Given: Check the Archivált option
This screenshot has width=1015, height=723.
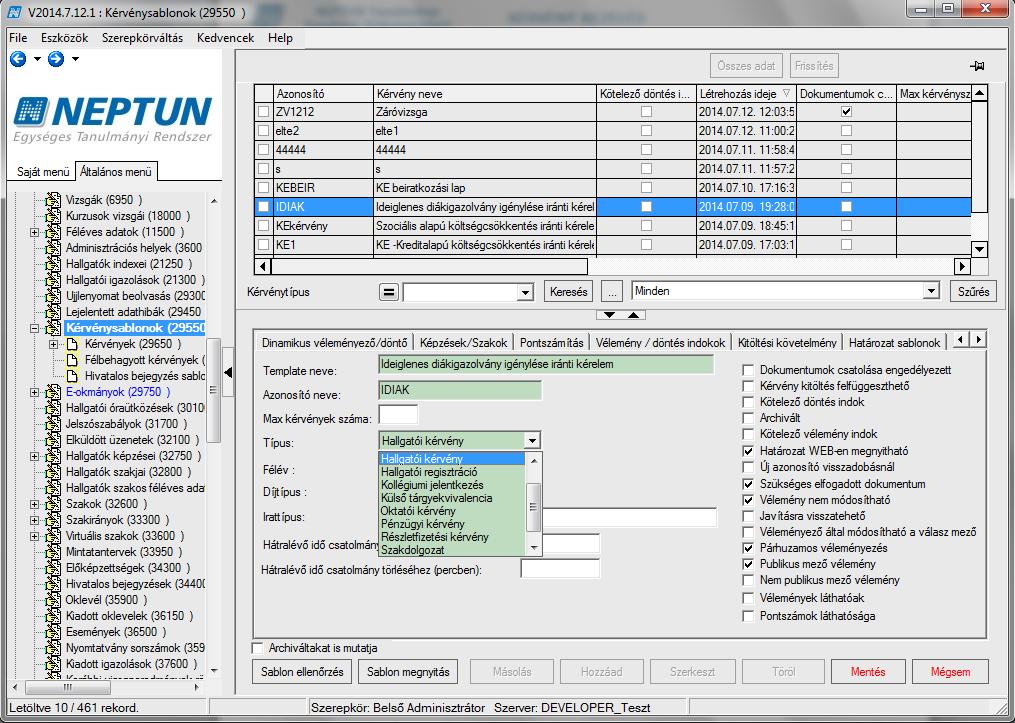Looking at the screenshot, I should point(748,418).
